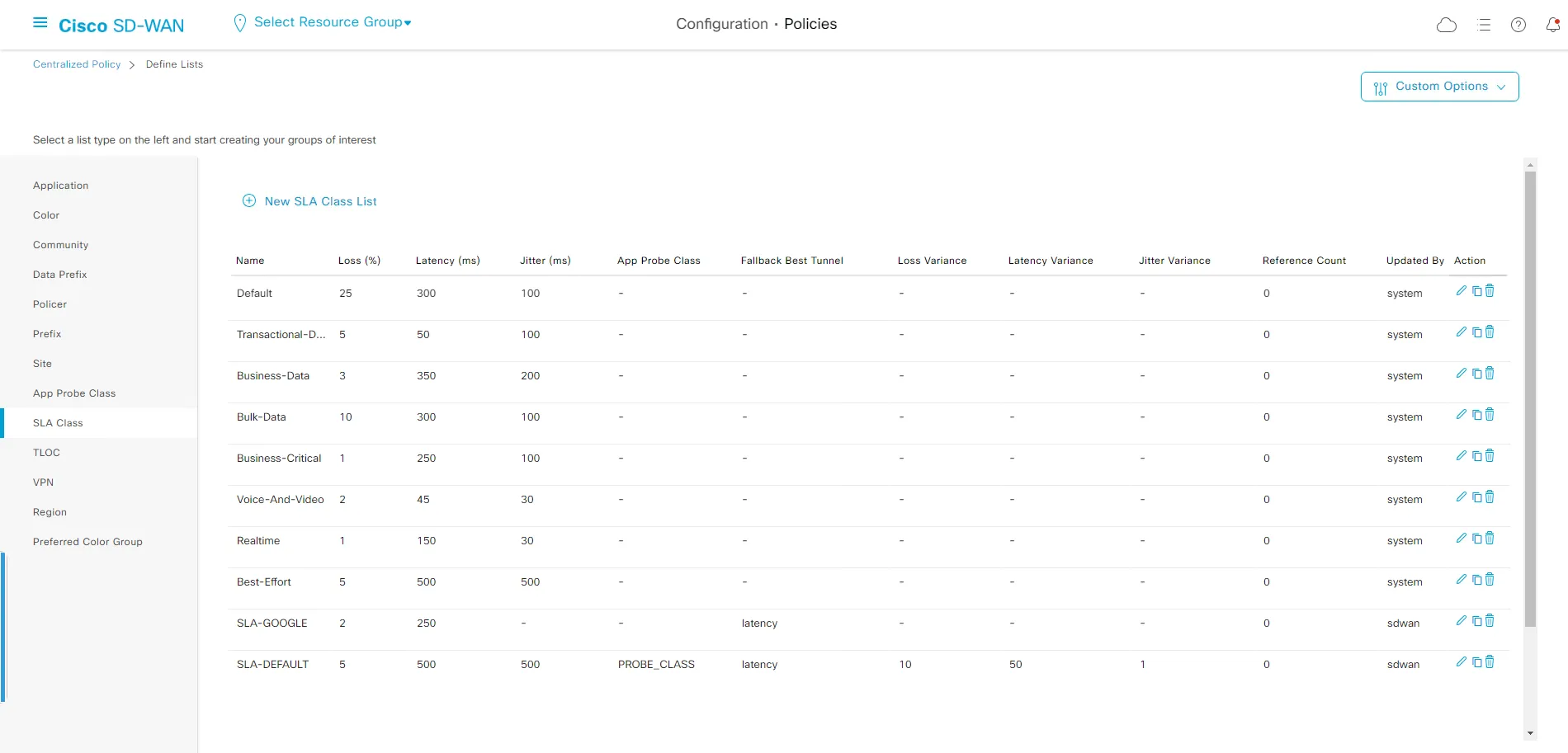This screenshot has height=753, width=1568.
Task: Copy the Voice-And-Video SLA class
Action: 1476,497
